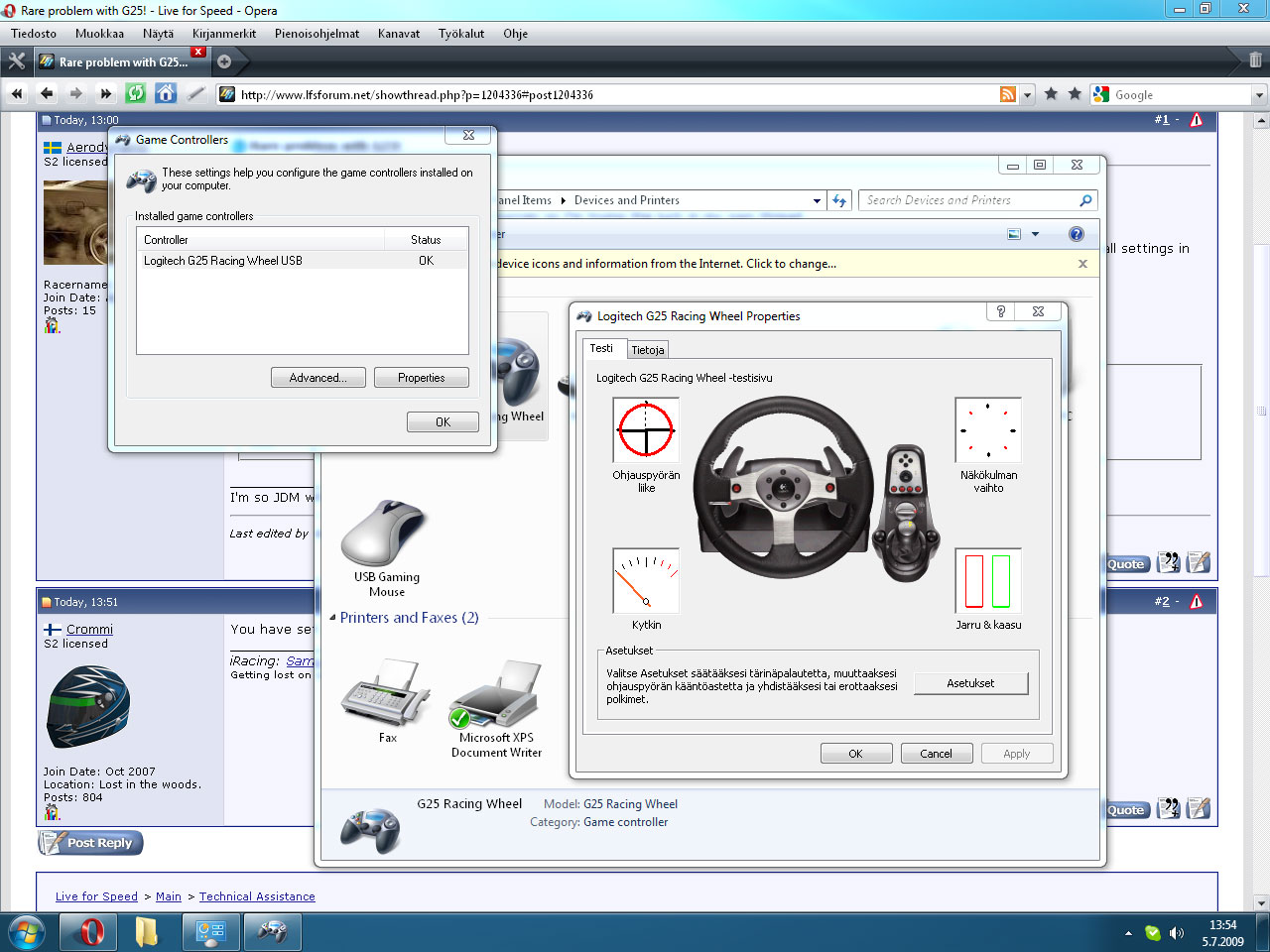This screenshot has height=952, width=1270.
Task: Open help in Devices and Printers window
Action: click(1077, 234)
